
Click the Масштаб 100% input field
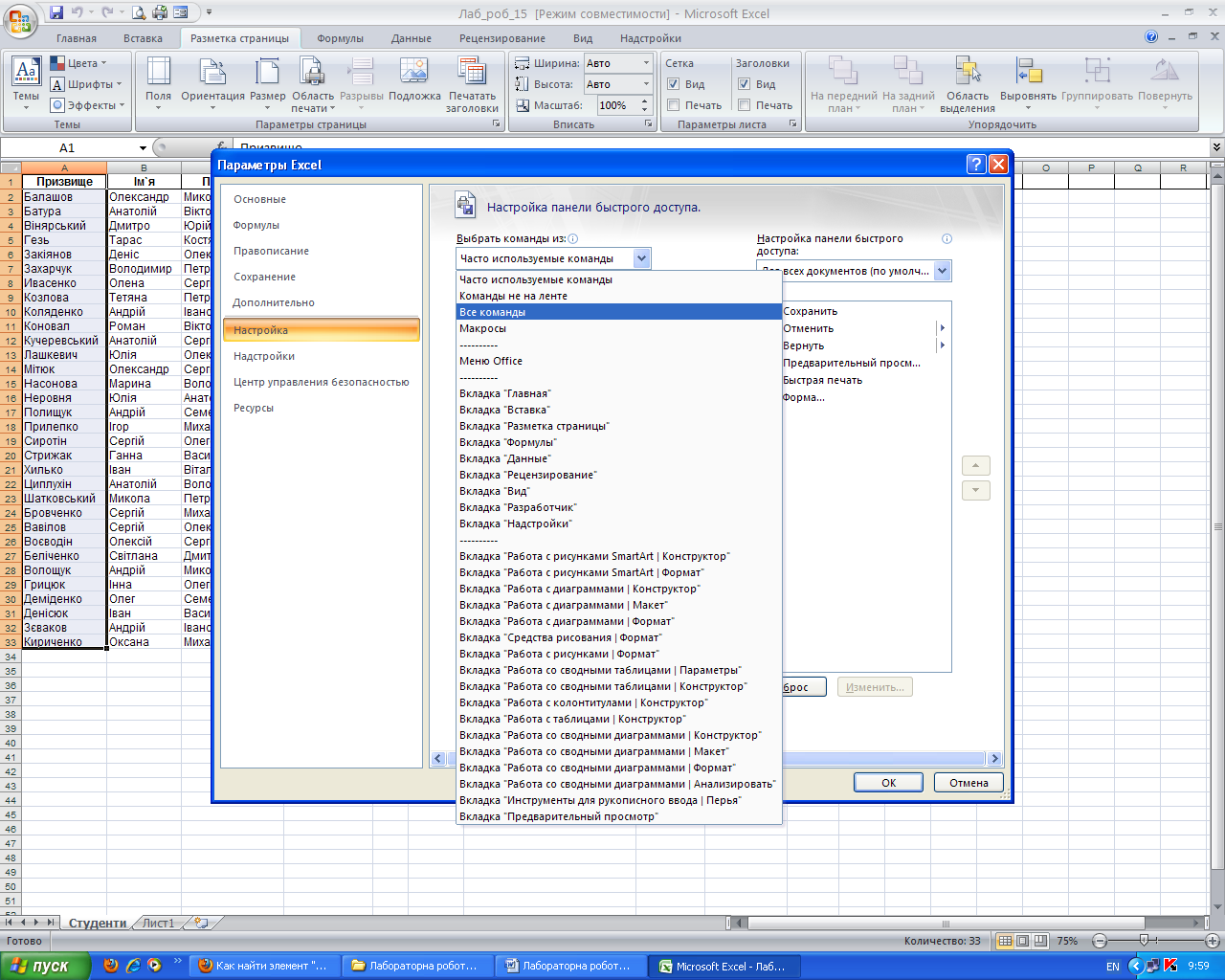616,105
